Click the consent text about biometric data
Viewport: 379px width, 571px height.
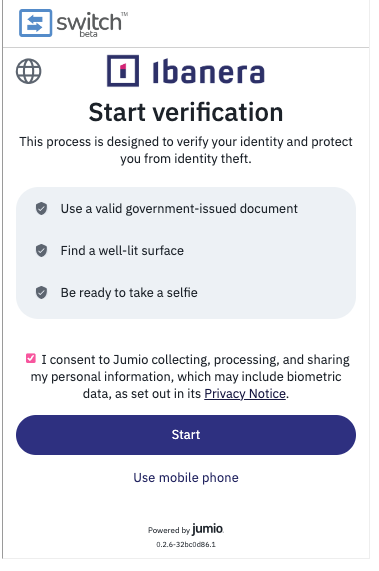click(190, 377)
